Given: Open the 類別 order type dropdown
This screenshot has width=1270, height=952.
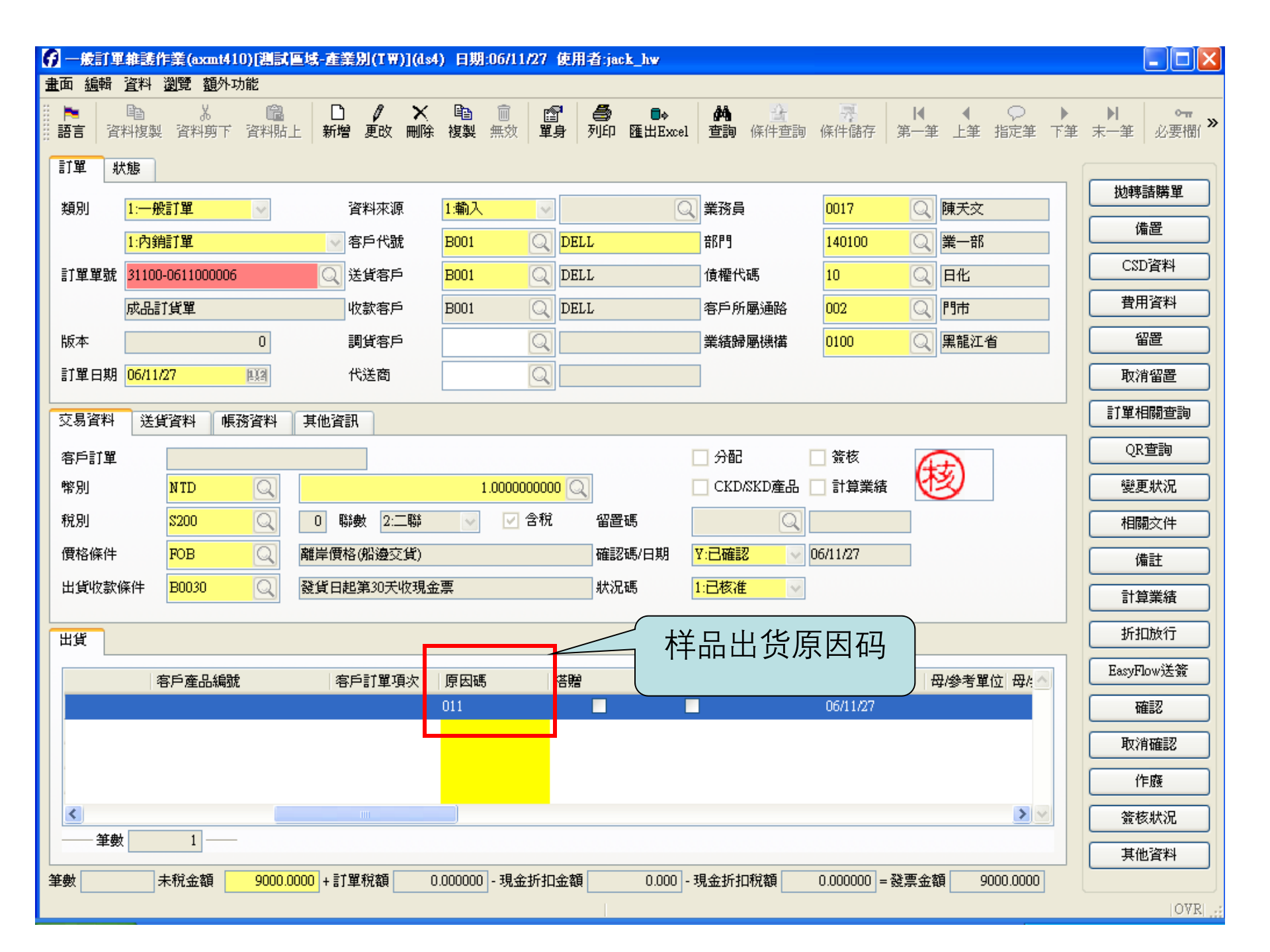Looking at the screenshot, I should [261, 209].
